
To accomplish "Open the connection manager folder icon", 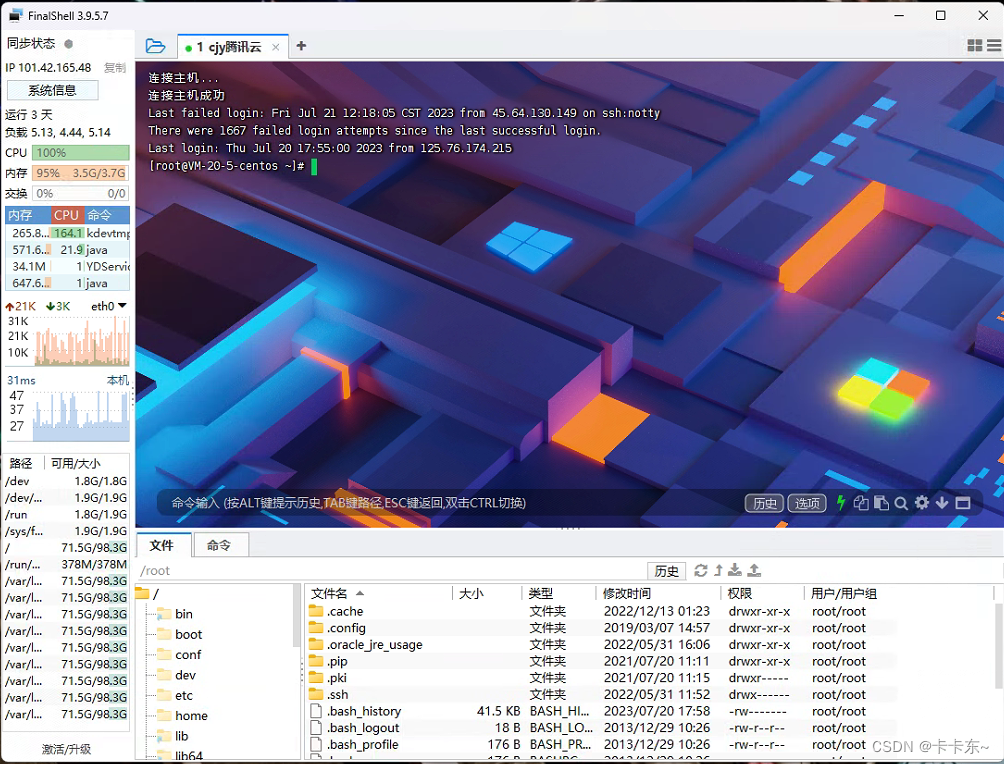I will pos(155,46).
